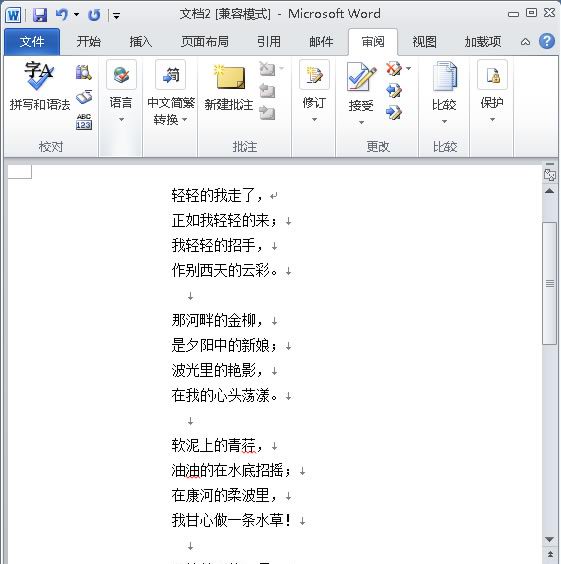Run 拼写和语法 check

coord(40,86)
